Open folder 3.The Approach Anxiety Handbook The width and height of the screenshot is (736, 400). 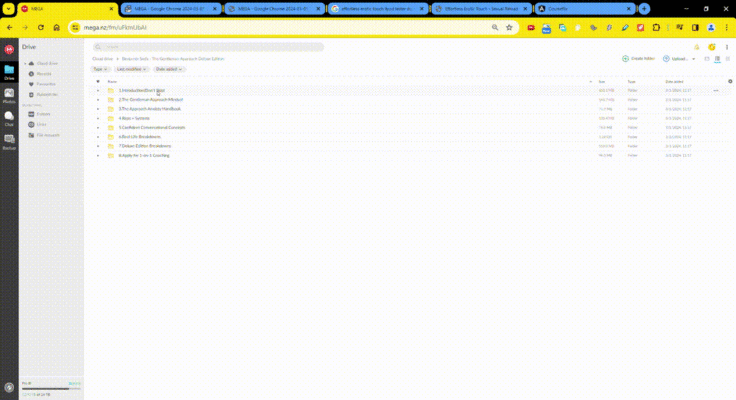click(149, 109)
